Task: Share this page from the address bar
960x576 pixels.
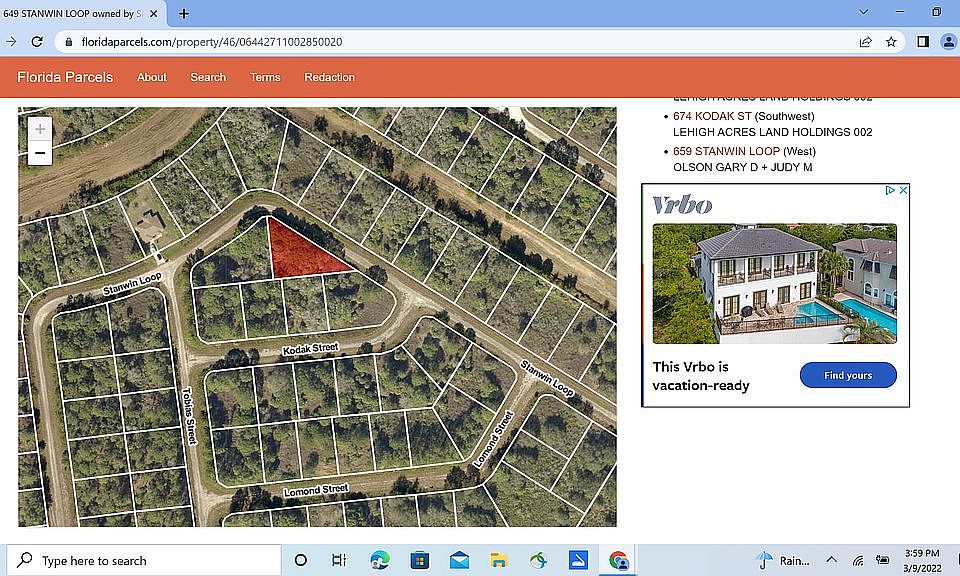Action: tap(865, 42)
